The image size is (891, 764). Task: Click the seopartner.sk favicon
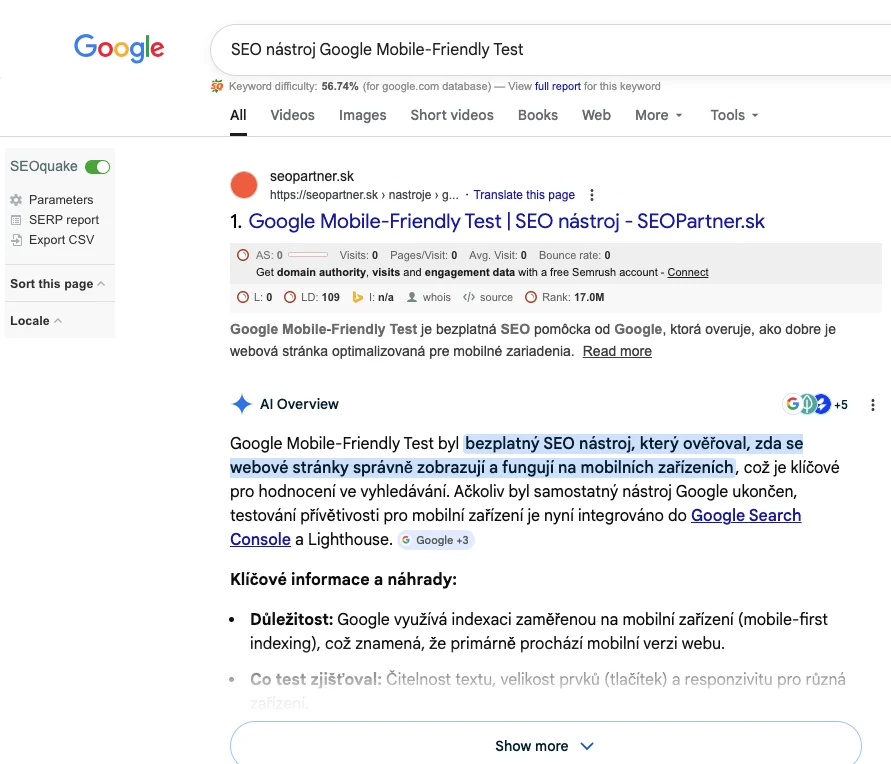click(x=244, y=185)
